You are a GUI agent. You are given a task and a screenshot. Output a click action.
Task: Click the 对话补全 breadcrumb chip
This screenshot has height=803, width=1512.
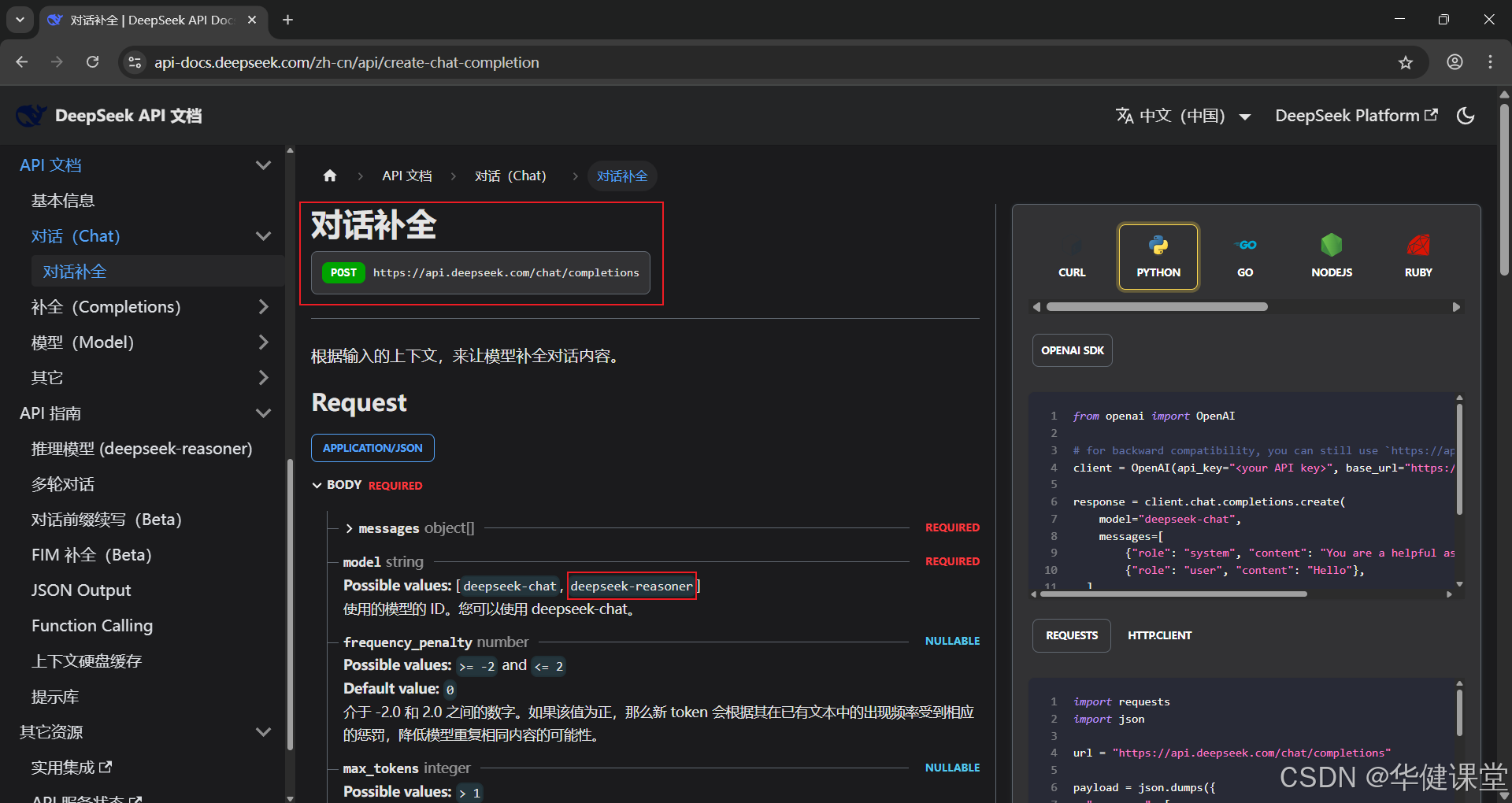(622, 176)
